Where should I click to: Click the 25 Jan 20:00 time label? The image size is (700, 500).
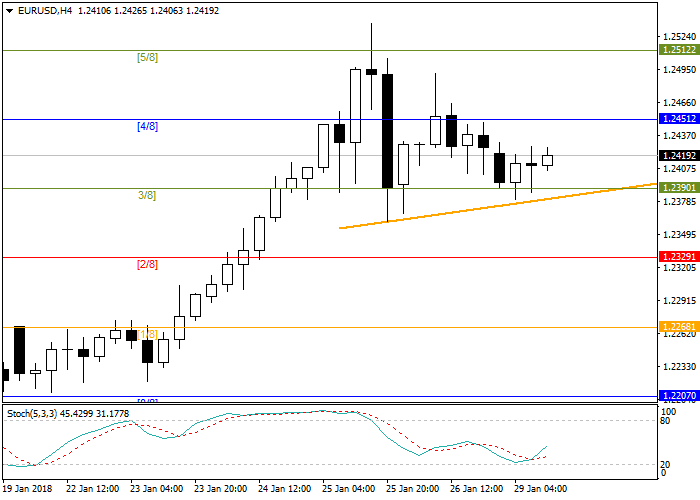(x=411, y=489)
